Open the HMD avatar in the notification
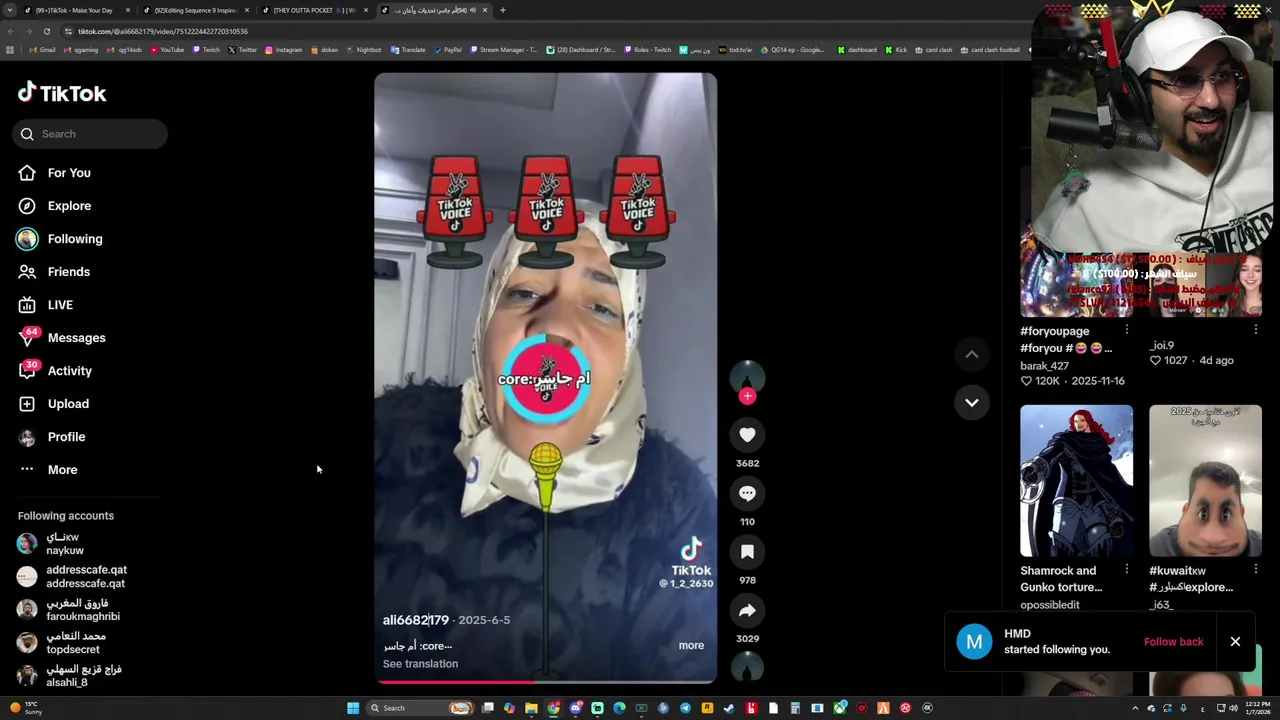 coord(974,642)
